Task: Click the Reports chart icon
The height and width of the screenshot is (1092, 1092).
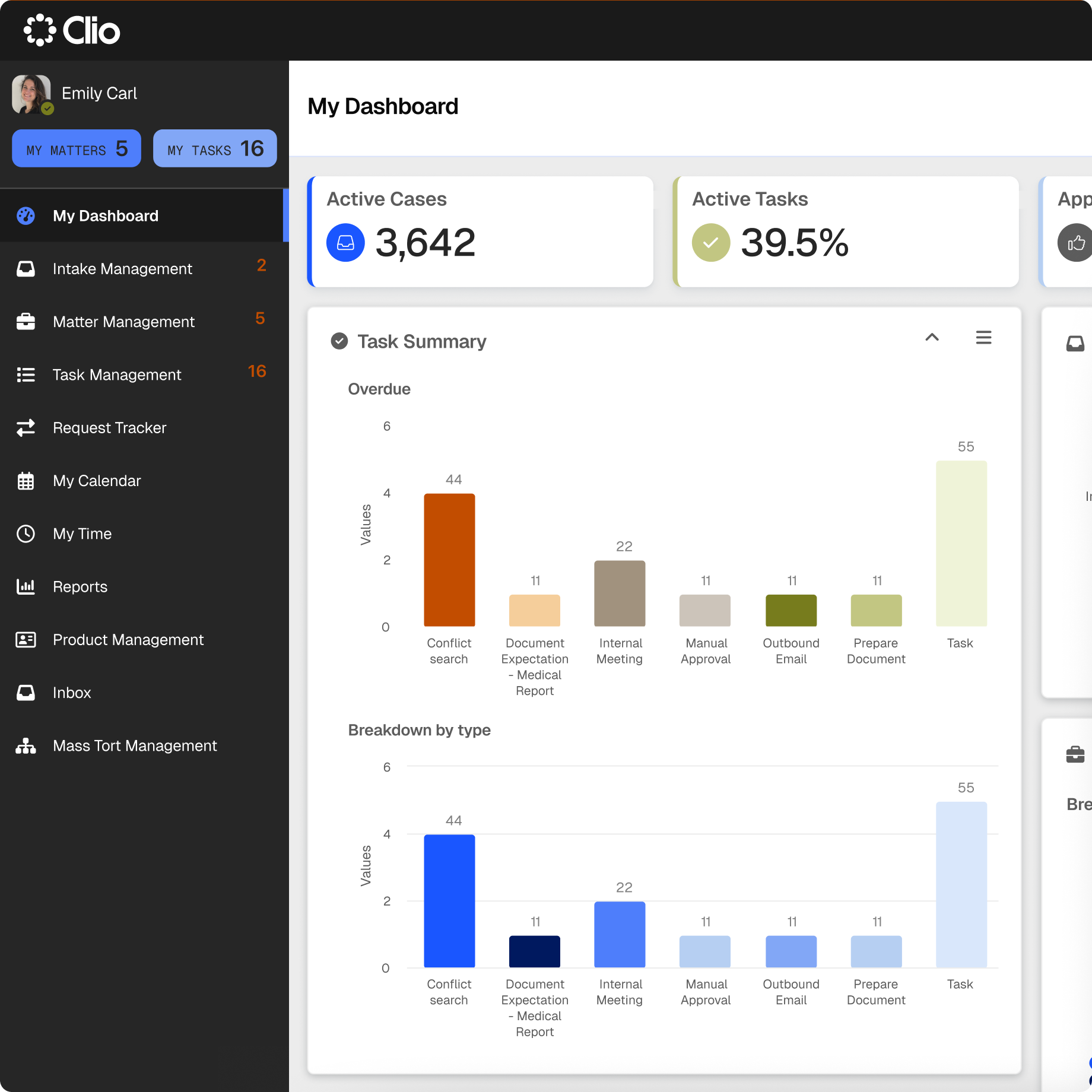Action: [26, 586]
